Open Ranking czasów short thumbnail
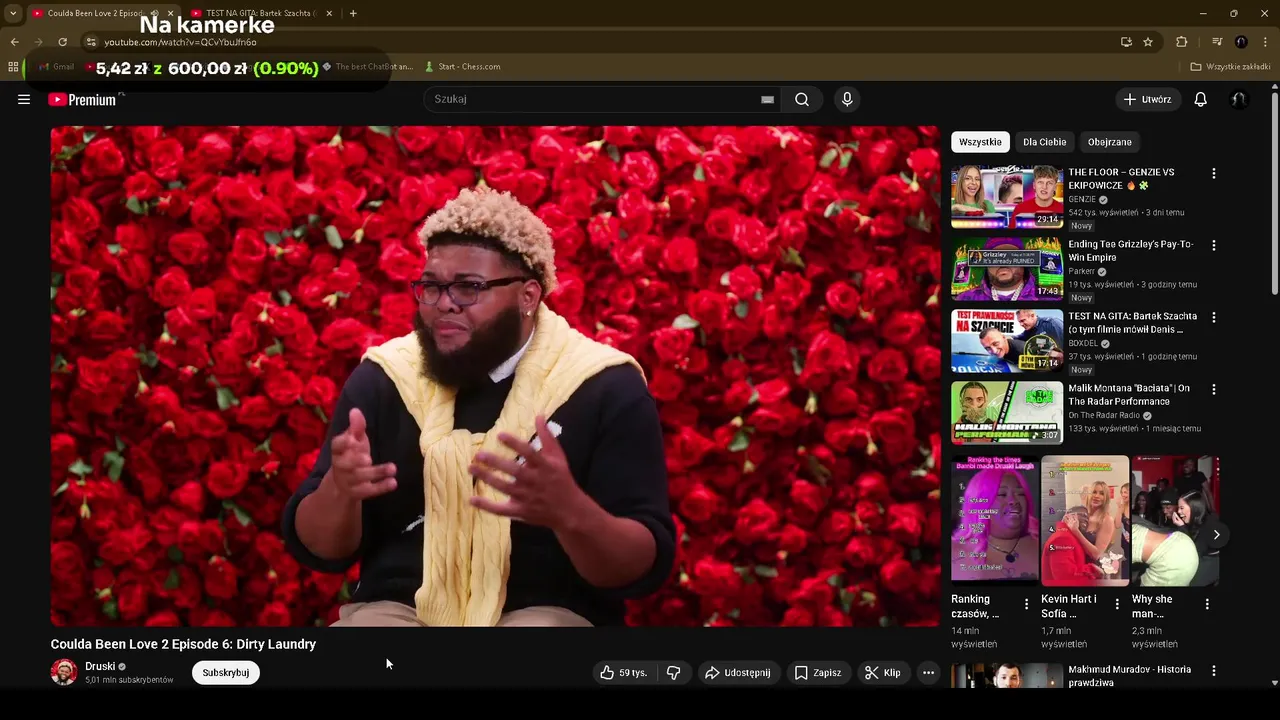The width and height of the screenshot is (1280, 720). pos(995,521)
